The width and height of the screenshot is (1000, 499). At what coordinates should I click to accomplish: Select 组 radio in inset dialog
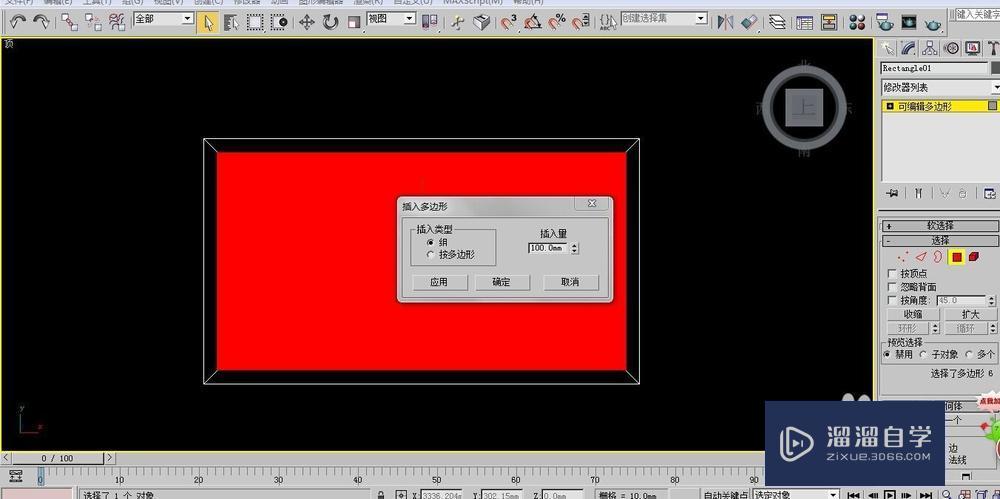pyautogui.click(x=431, y=242)
